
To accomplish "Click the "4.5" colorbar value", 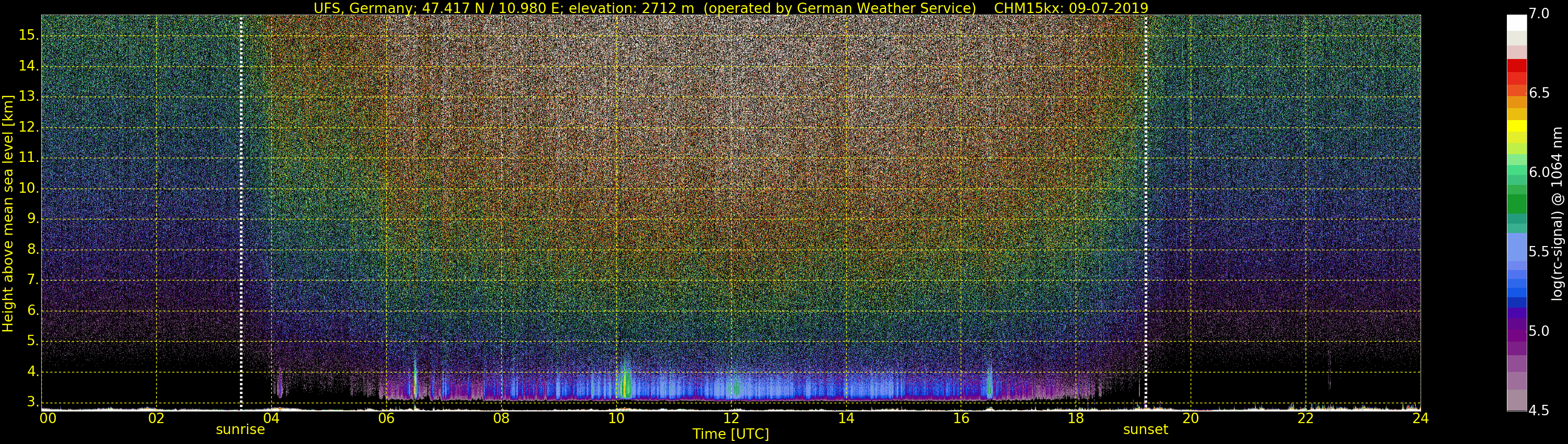I will tap(1539, 411).
